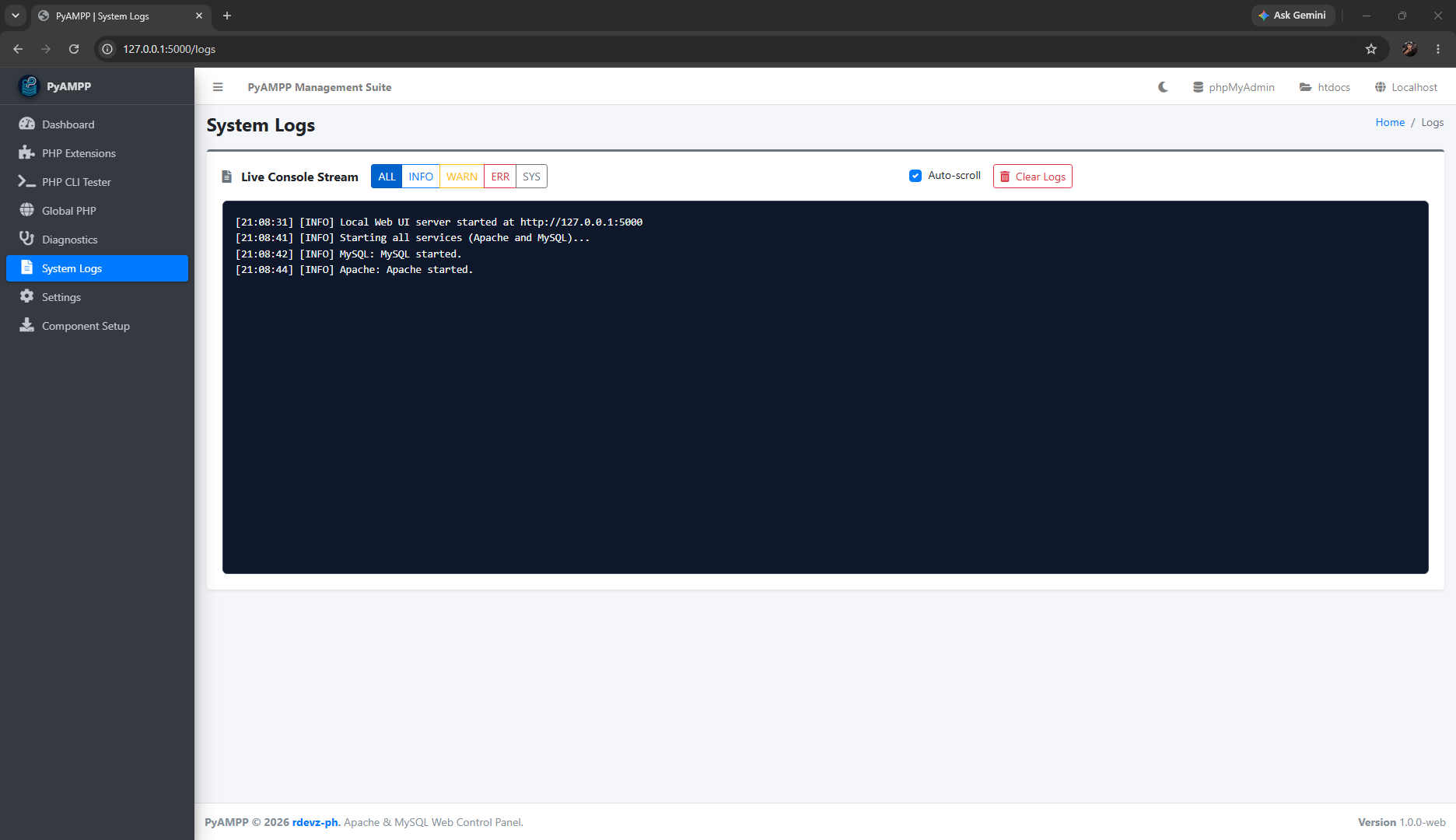Viewport: 1456px width, 840px height.
Task: Open a new browser tab
Action: pos(227,16)
